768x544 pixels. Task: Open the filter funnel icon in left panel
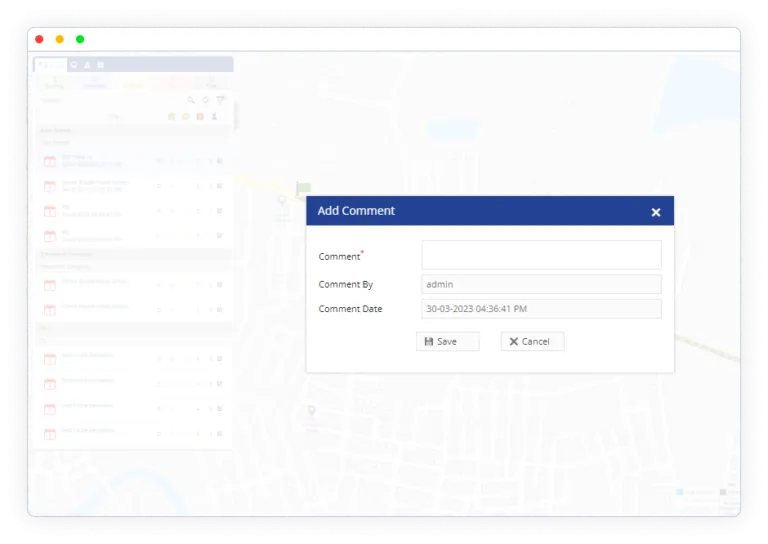pos(220,100)
